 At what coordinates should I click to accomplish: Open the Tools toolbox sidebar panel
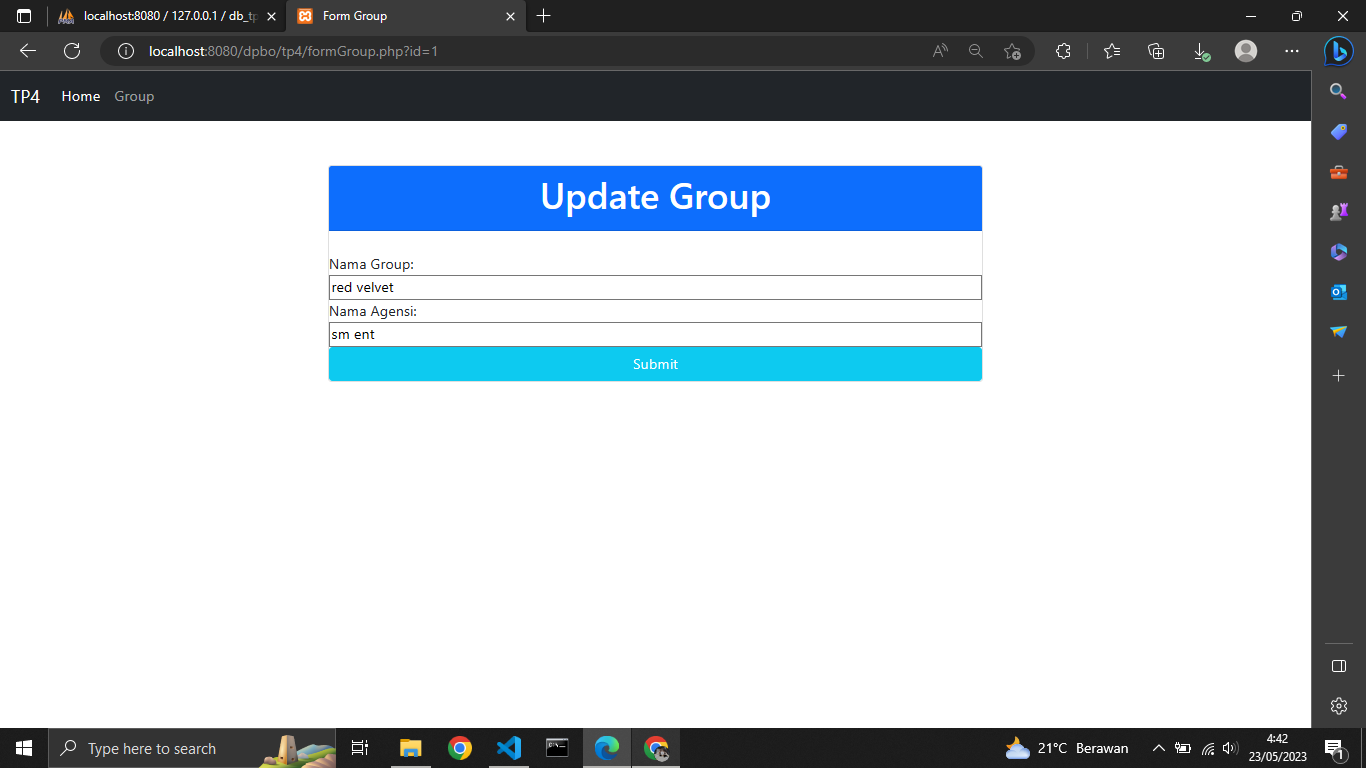[x=1338, y=171]
